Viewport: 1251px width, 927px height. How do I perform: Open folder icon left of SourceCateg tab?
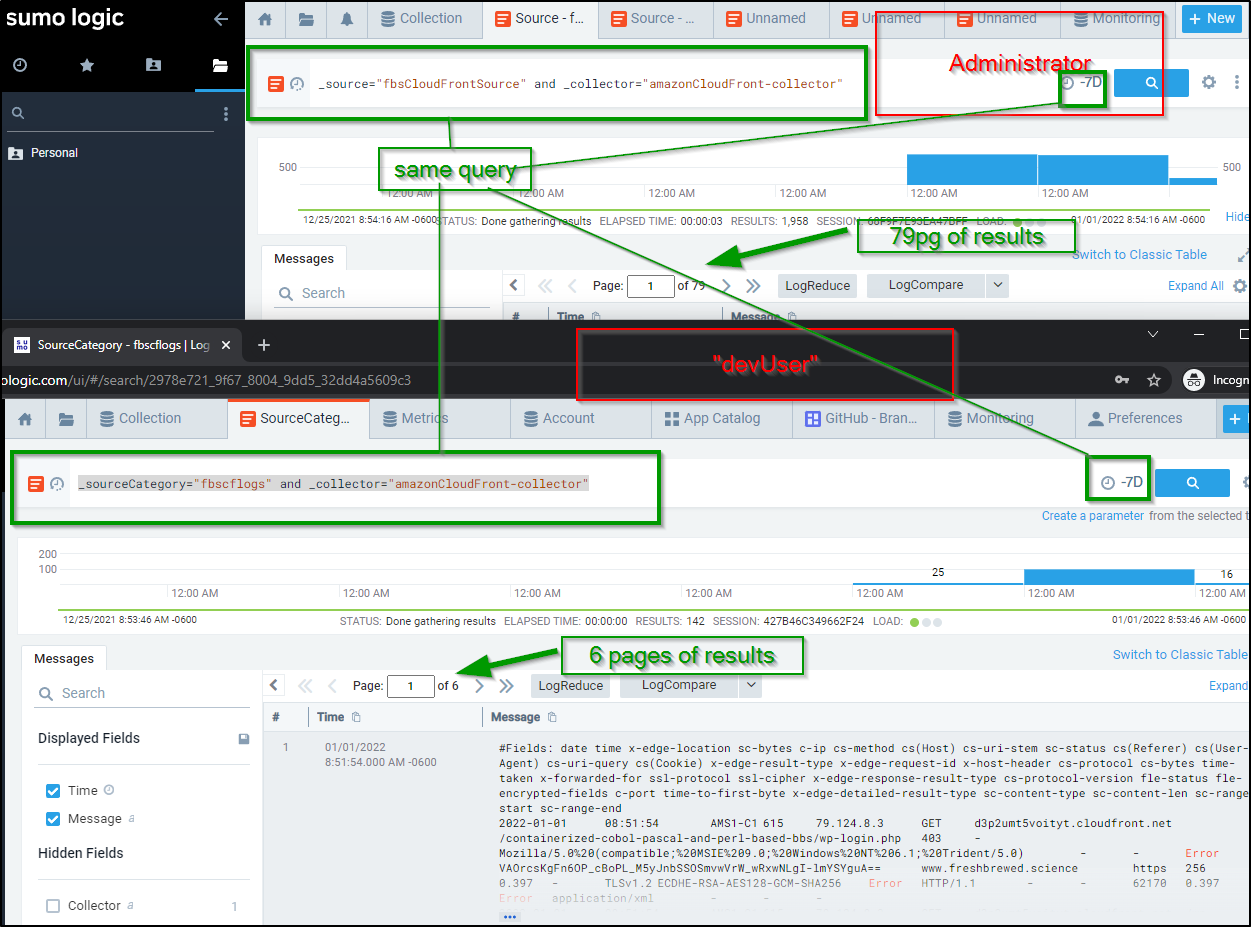coord(66,419)
